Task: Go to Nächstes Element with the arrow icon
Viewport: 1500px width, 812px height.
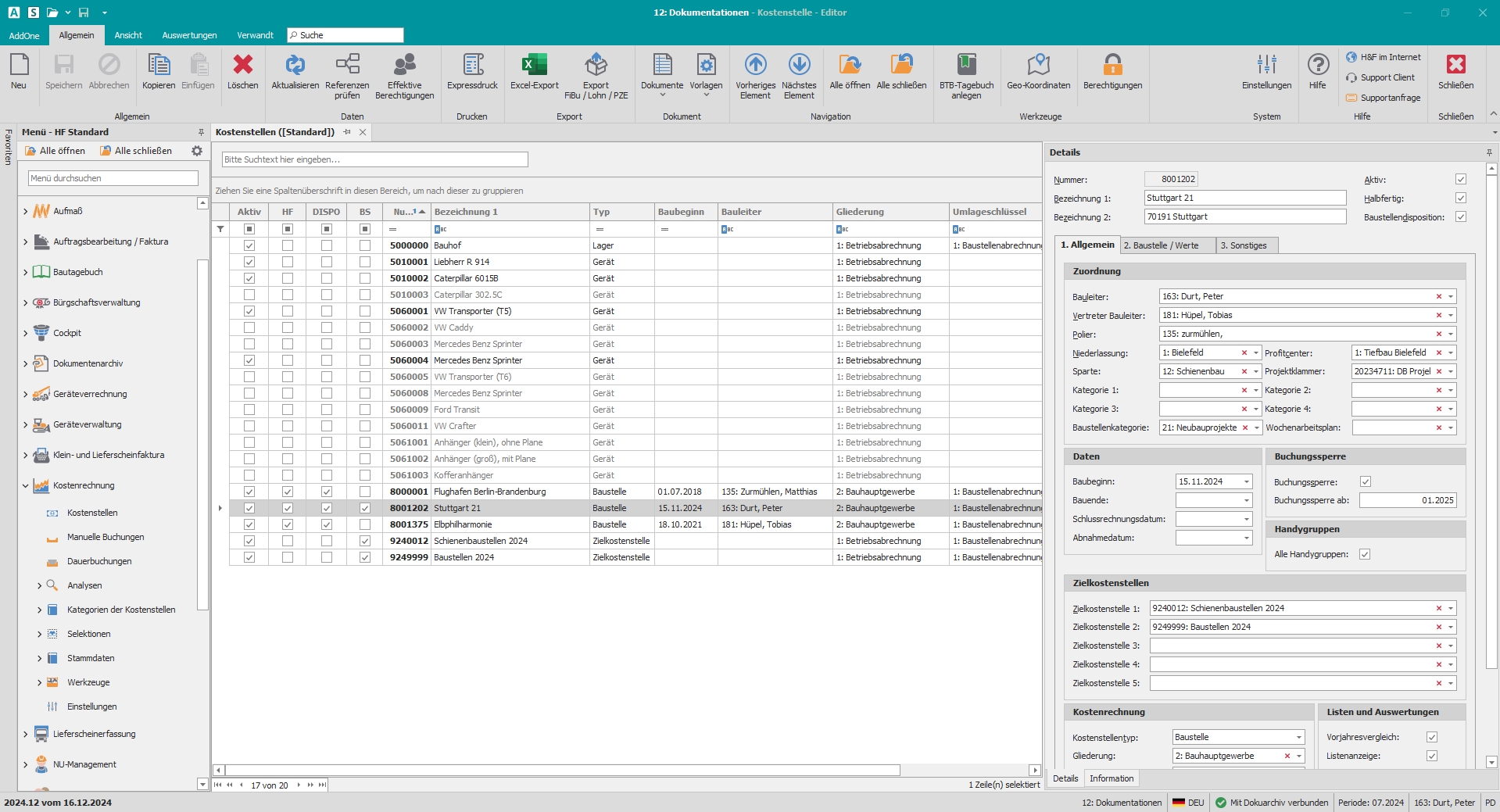Action: click(x=799, y=66)
